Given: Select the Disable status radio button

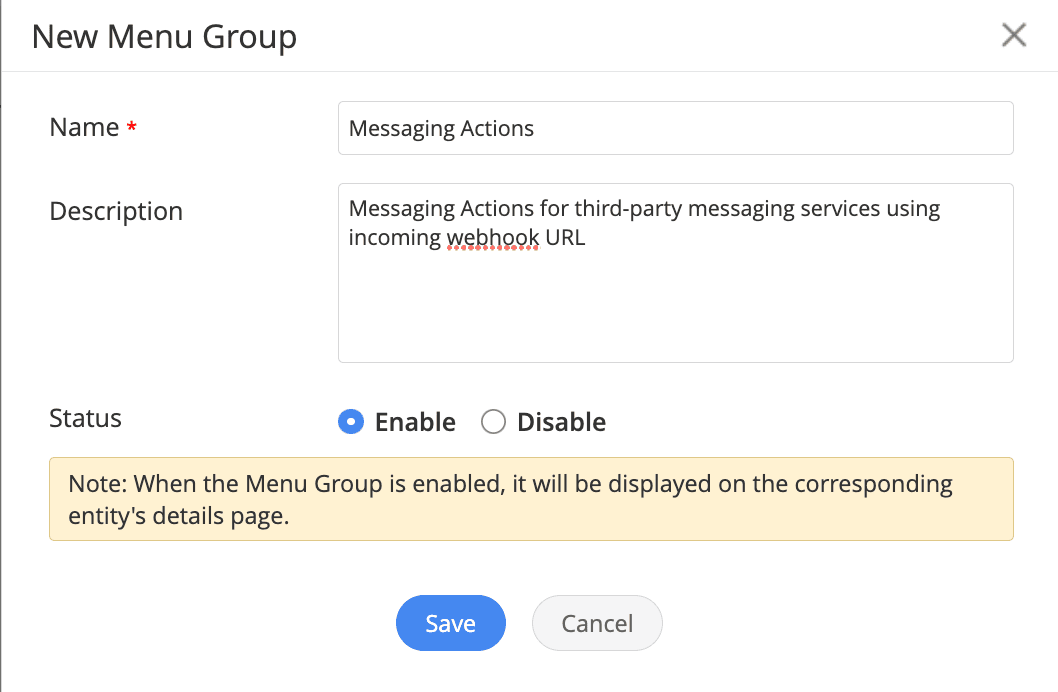Looking at the screenshot, I should (x=493, y=422).
